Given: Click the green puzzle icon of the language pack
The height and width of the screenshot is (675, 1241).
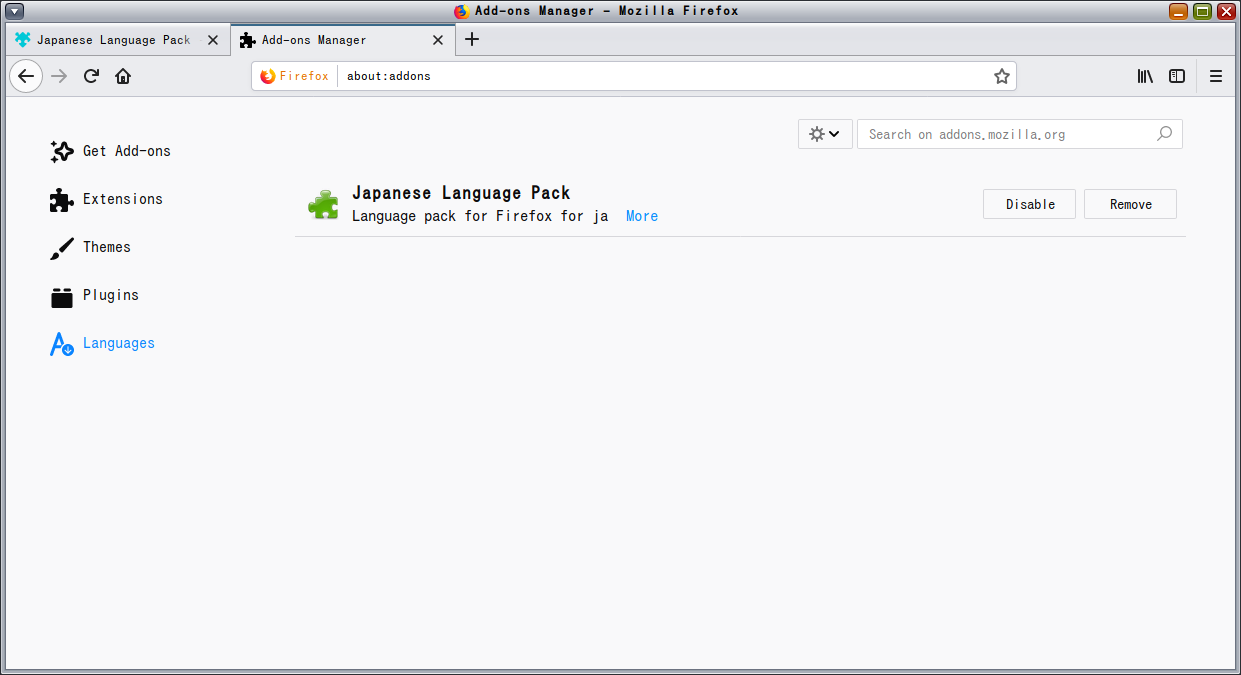Looking at the screenshot, I should tap(323, 204).
